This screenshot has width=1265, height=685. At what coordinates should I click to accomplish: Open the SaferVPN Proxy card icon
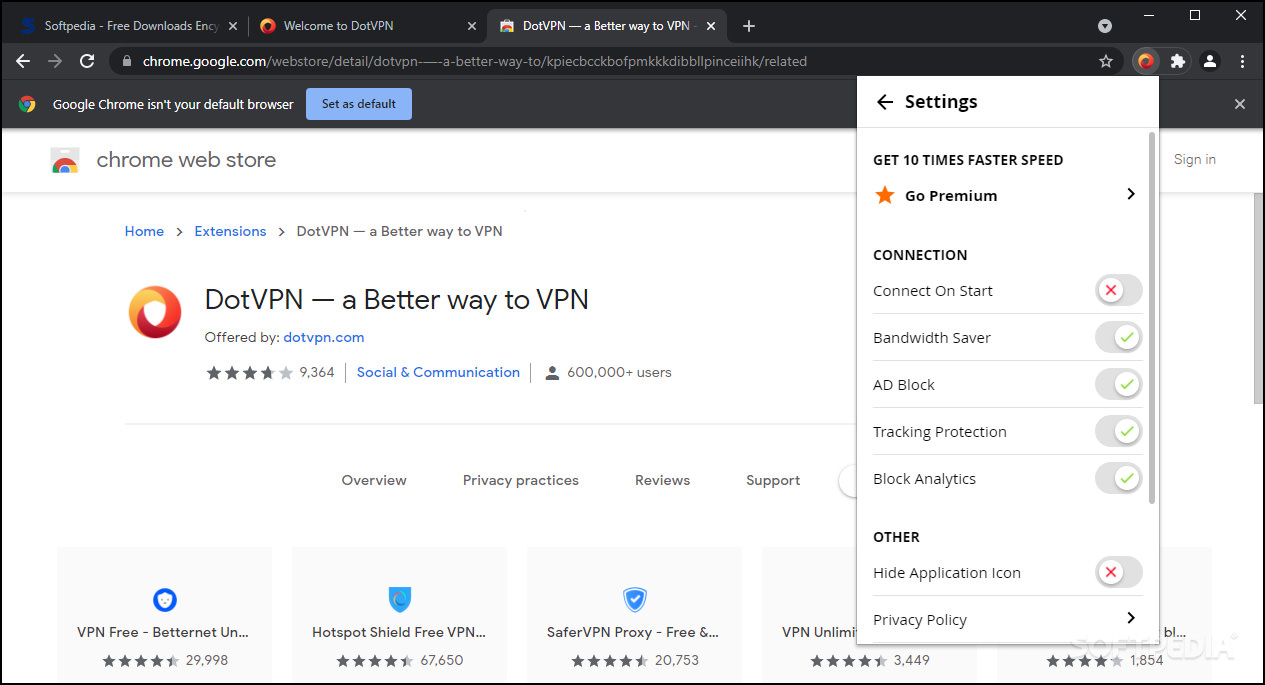pyautogui.click(x=635, y=600)
